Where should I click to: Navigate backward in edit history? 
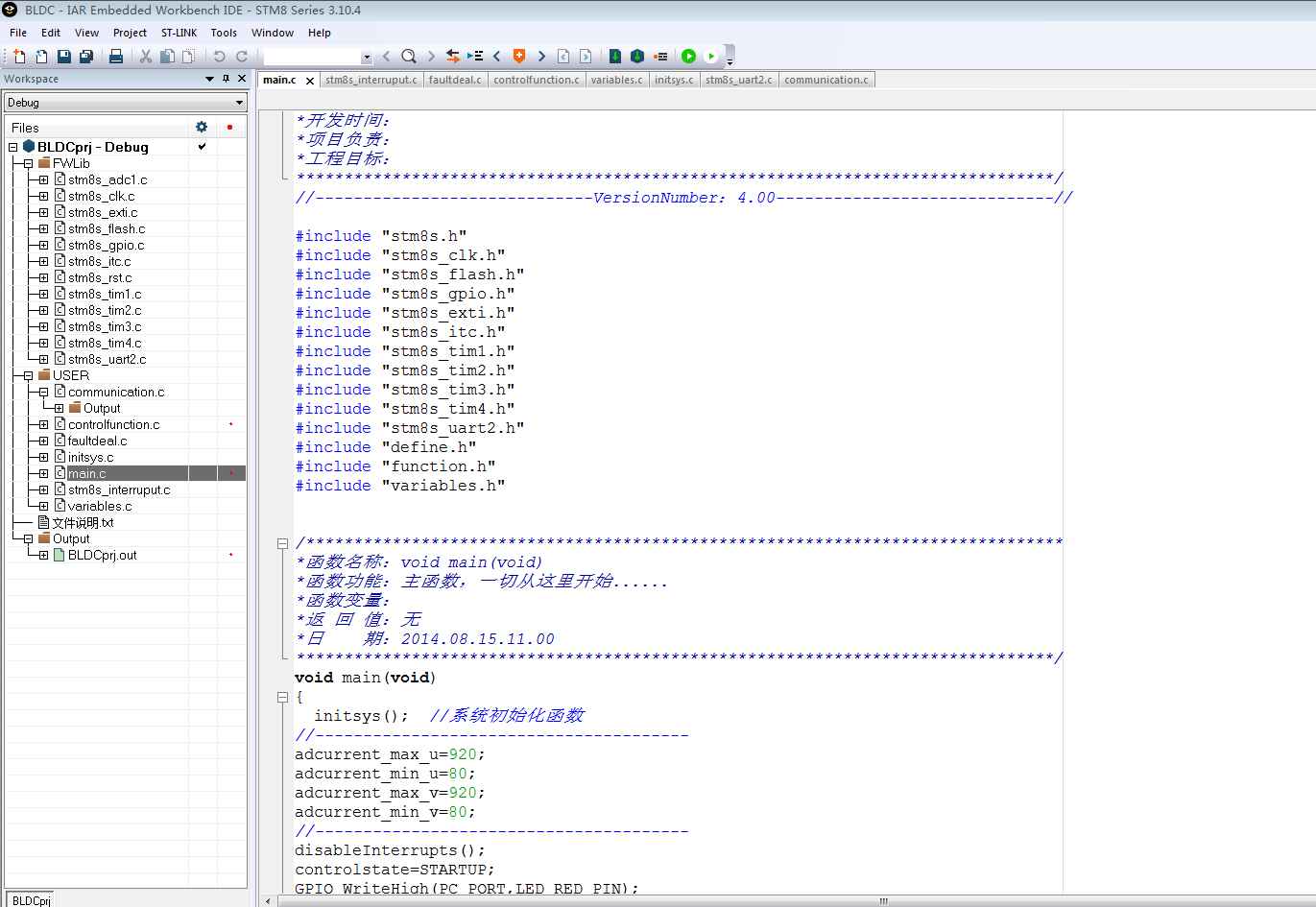click(x=563, y=57)
